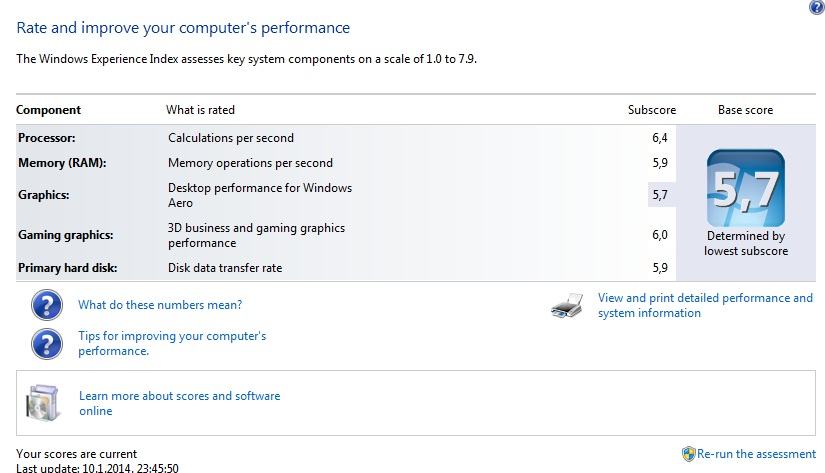
Task: Select the Memory (RAM) row label
Action: click(x=62, y=163)
